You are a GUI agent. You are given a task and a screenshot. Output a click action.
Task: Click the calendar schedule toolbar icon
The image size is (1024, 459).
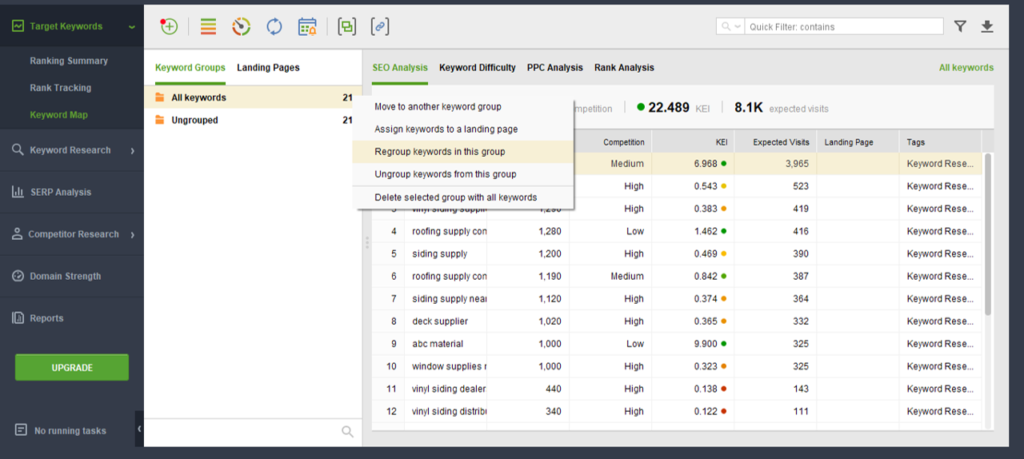(307, 26)
